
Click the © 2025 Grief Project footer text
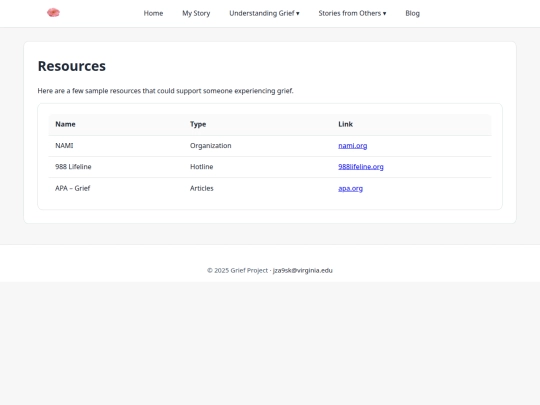tap(237, 270)
